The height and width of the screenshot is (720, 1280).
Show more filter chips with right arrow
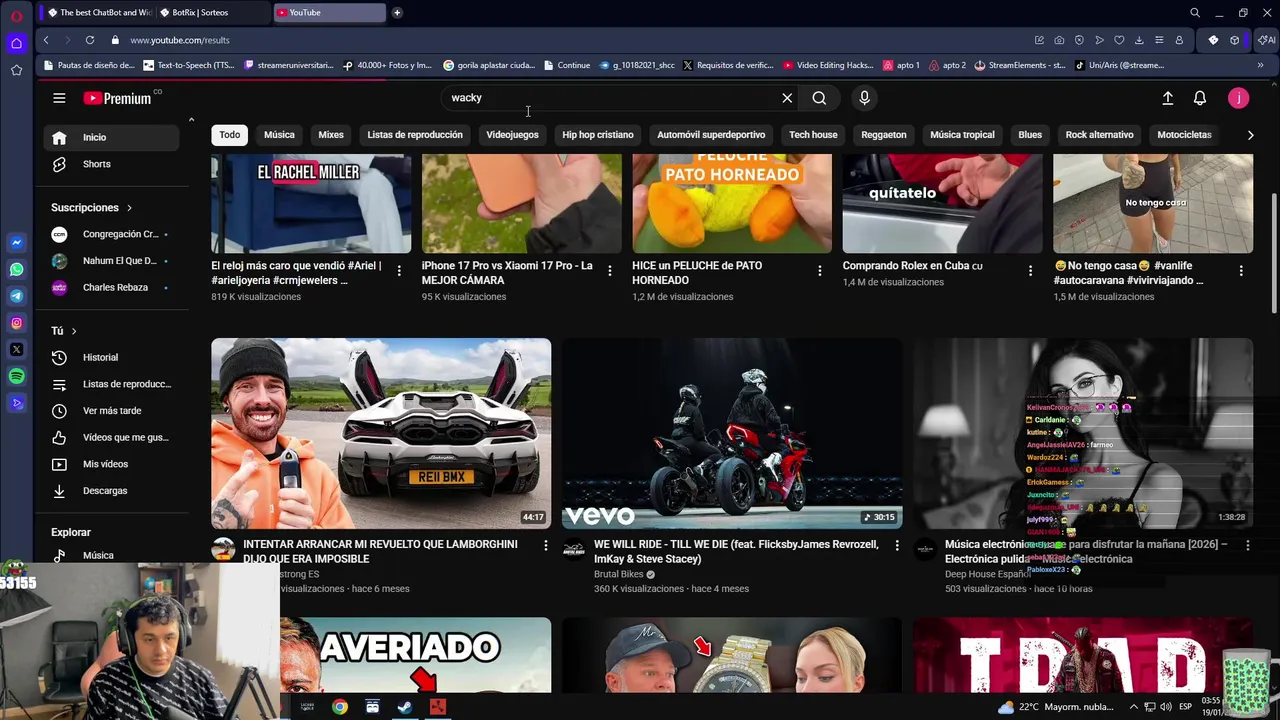(x=1250, y=135)
